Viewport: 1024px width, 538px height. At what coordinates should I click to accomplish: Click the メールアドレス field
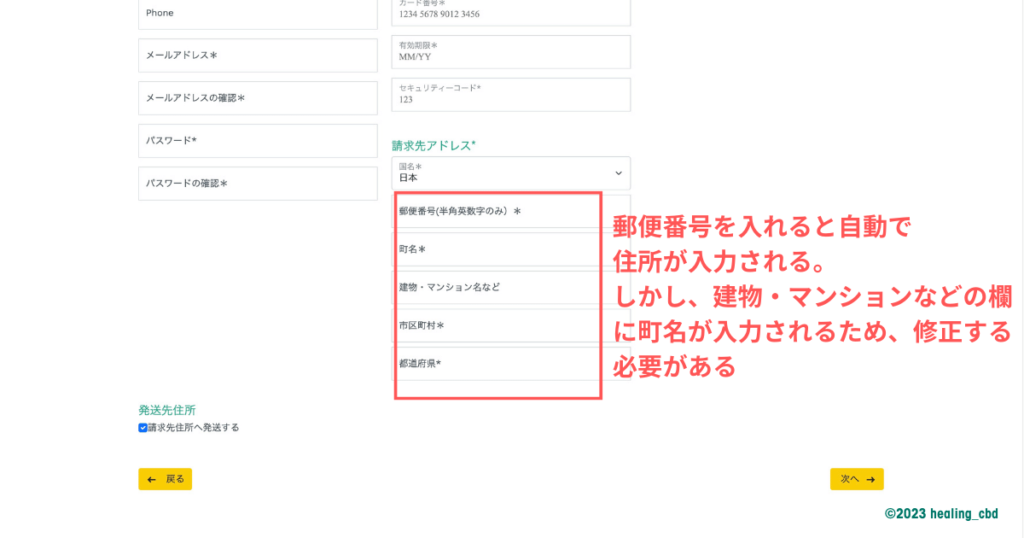point(257,56)
